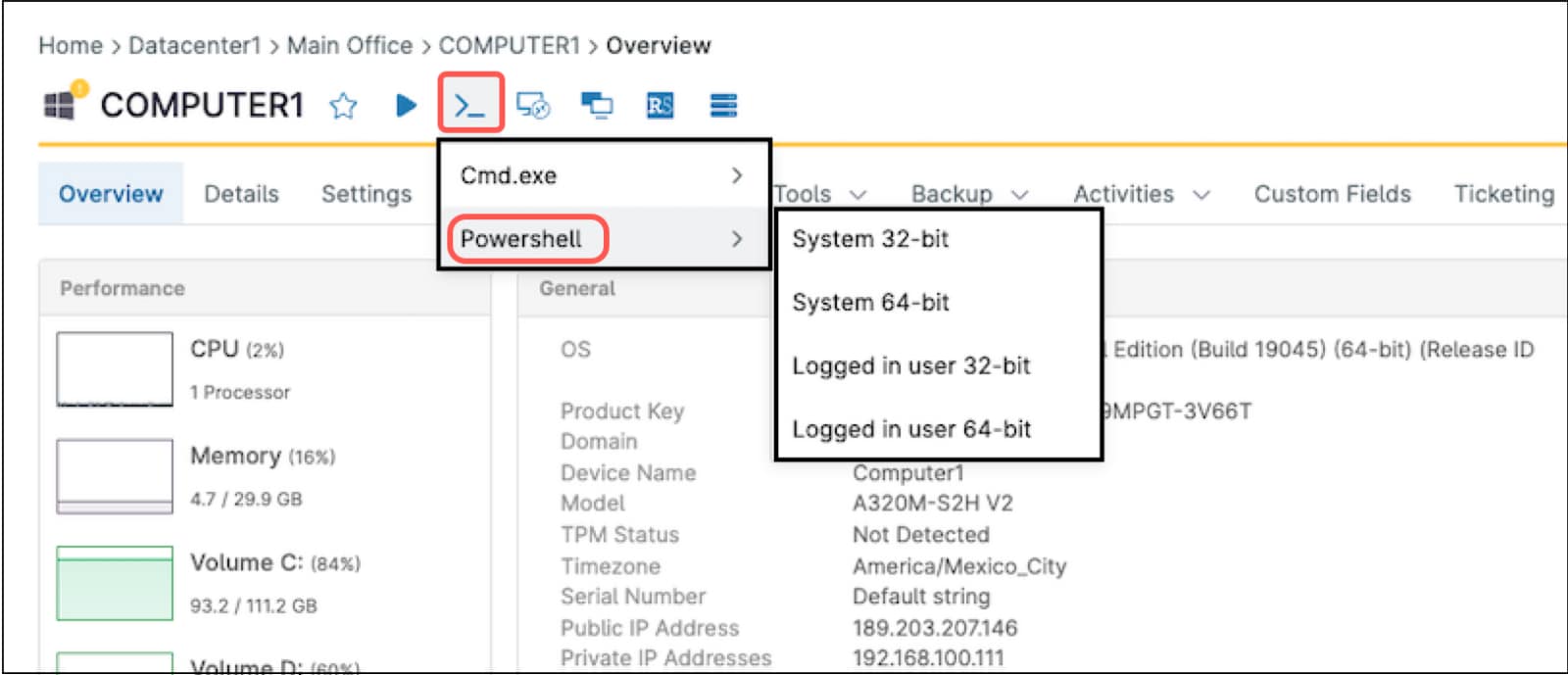Click the Device Name Computer1 value
The image size is (1568, 675).
pos(908,472)
